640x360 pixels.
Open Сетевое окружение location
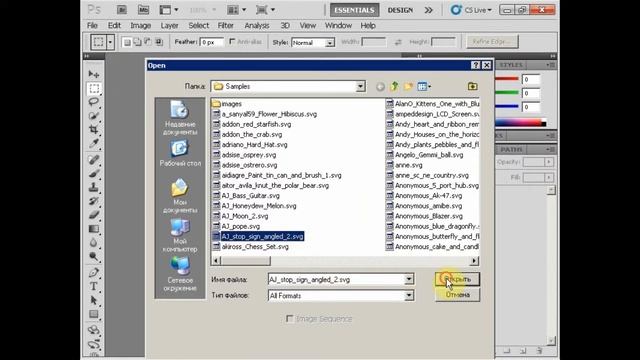pos(180,274)
